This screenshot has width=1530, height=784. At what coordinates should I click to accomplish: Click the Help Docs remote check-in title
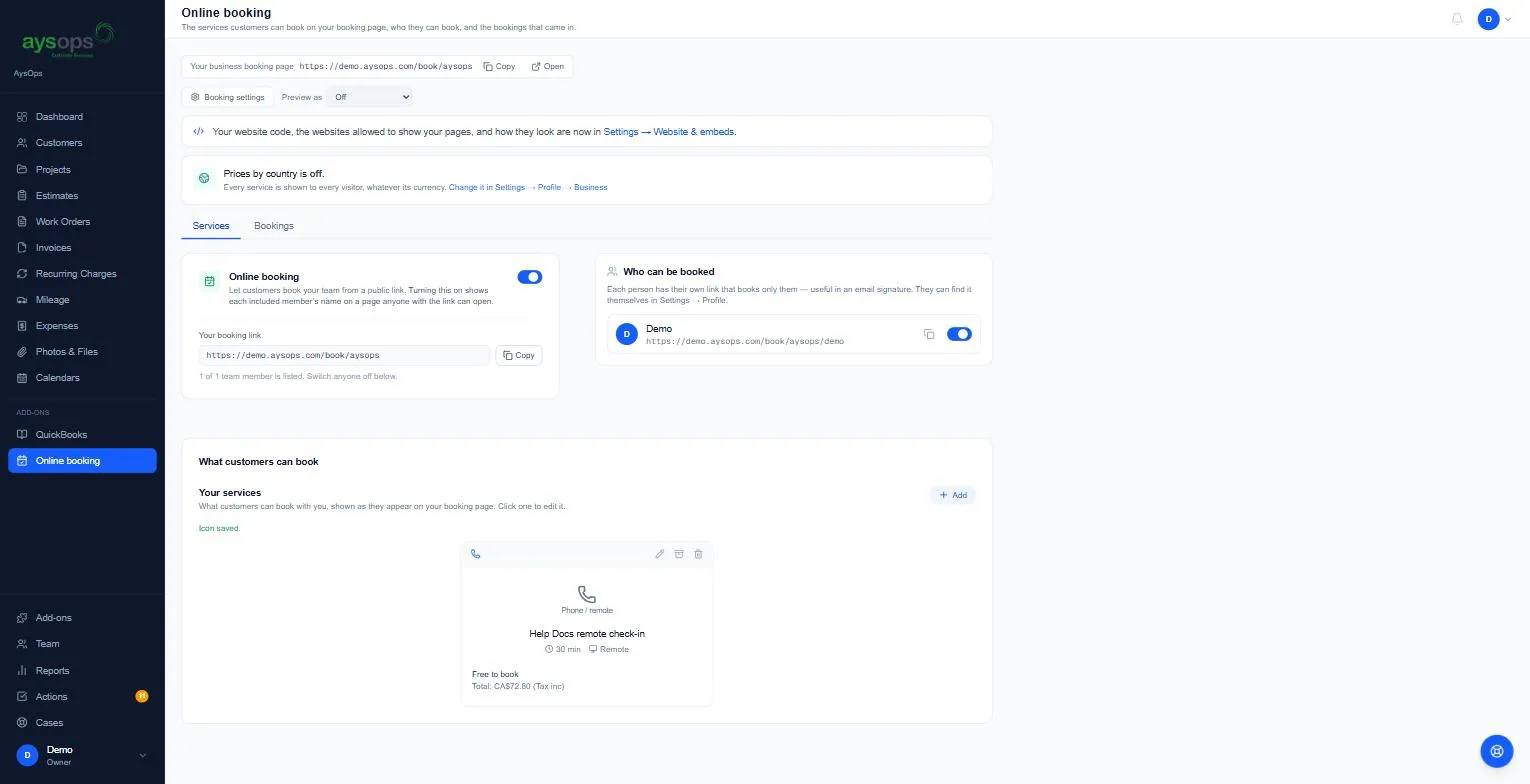click(x=587, y=634)
